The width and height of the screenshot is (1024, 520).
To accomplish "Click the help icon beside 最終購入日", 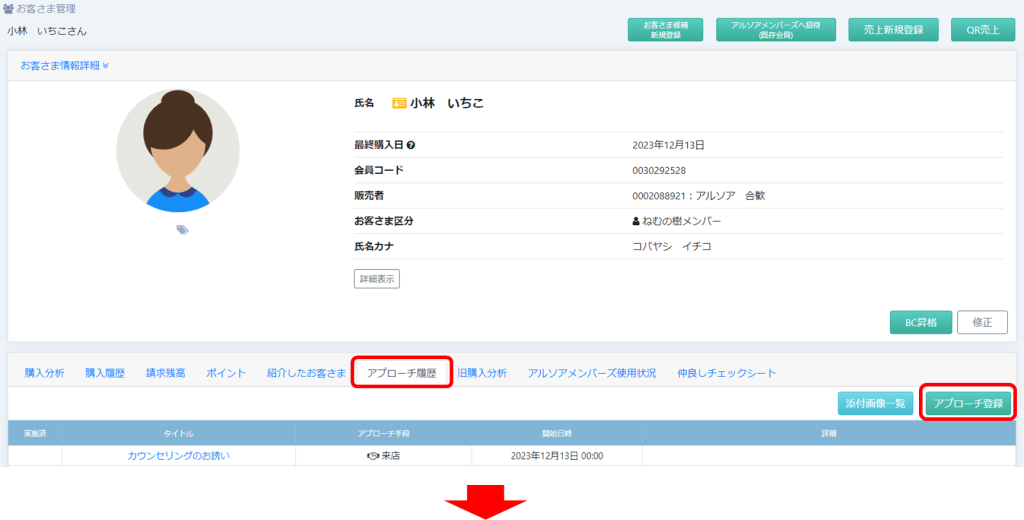I will click(x=411, y=145).
